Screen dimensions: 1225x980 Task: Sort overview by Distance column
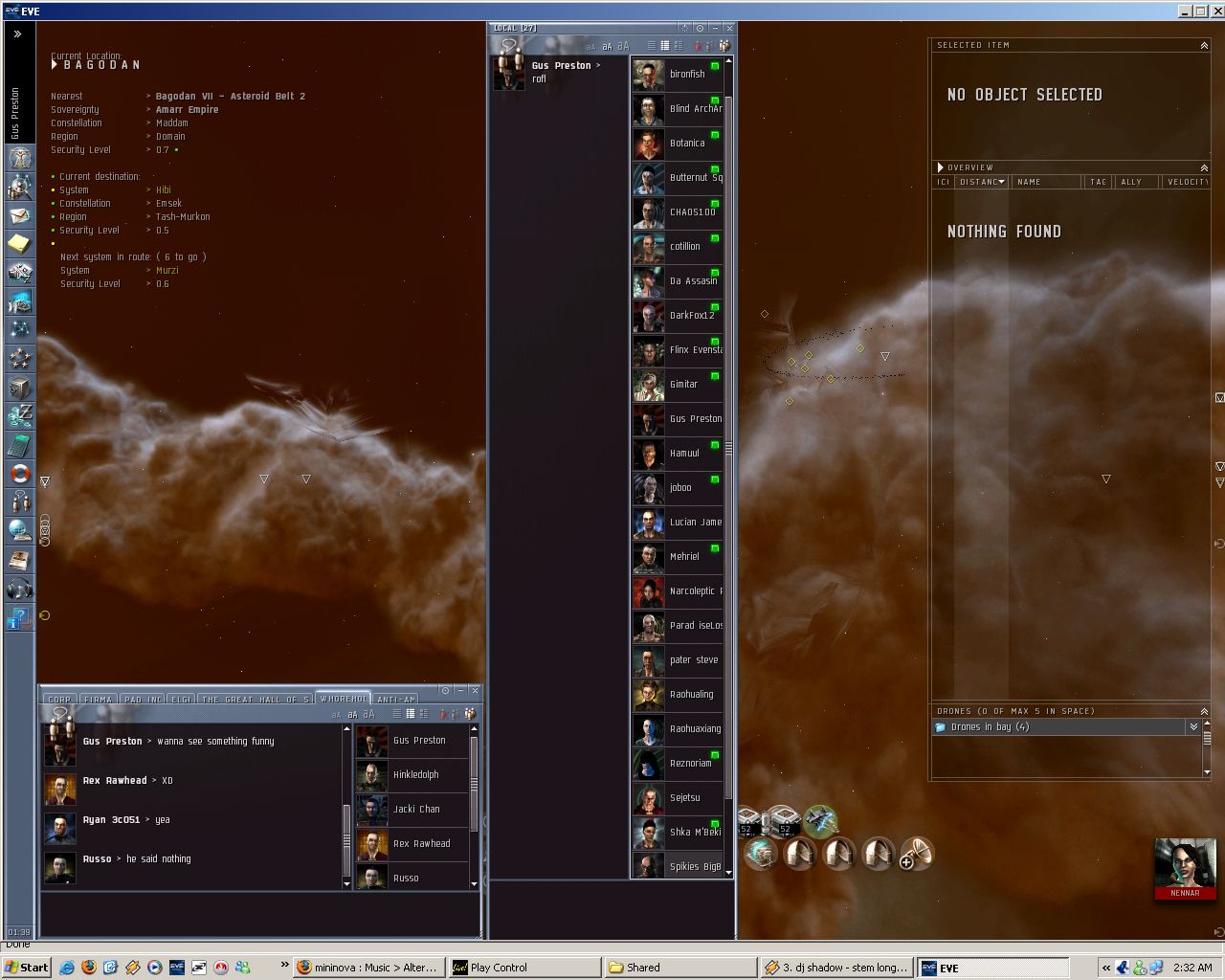click(x=981, y=182)
